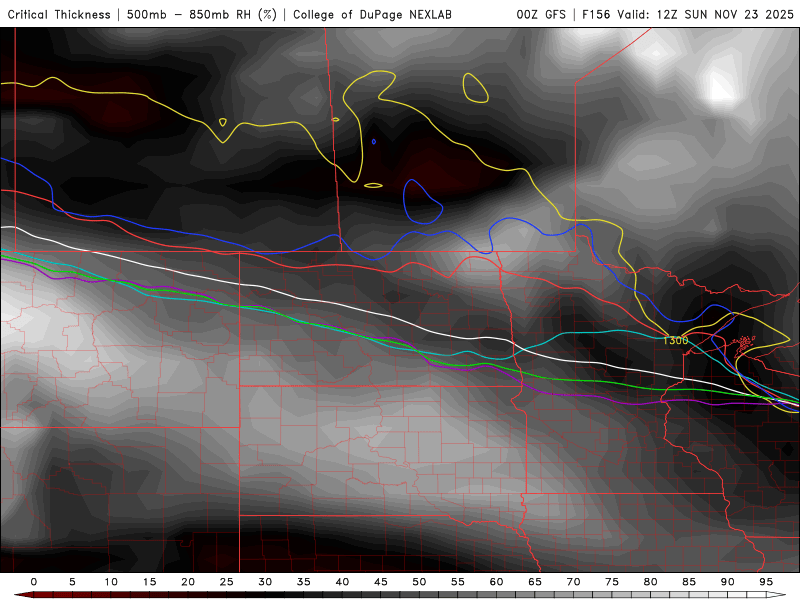Click the colorbar label "40"
This screenshot has height=600, width=800.
point(342,582)
